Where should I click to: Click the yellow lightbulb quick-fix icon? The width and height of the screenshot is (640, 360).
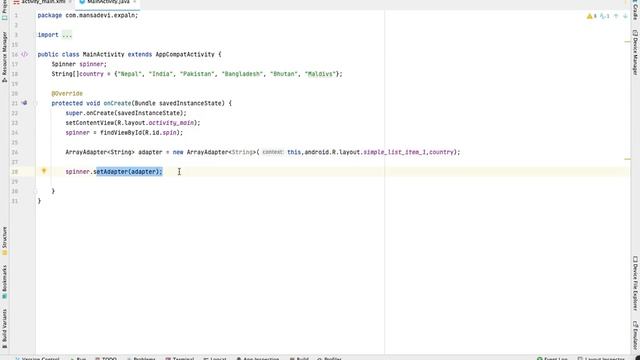pyautogui.click(x=44, y=171)
